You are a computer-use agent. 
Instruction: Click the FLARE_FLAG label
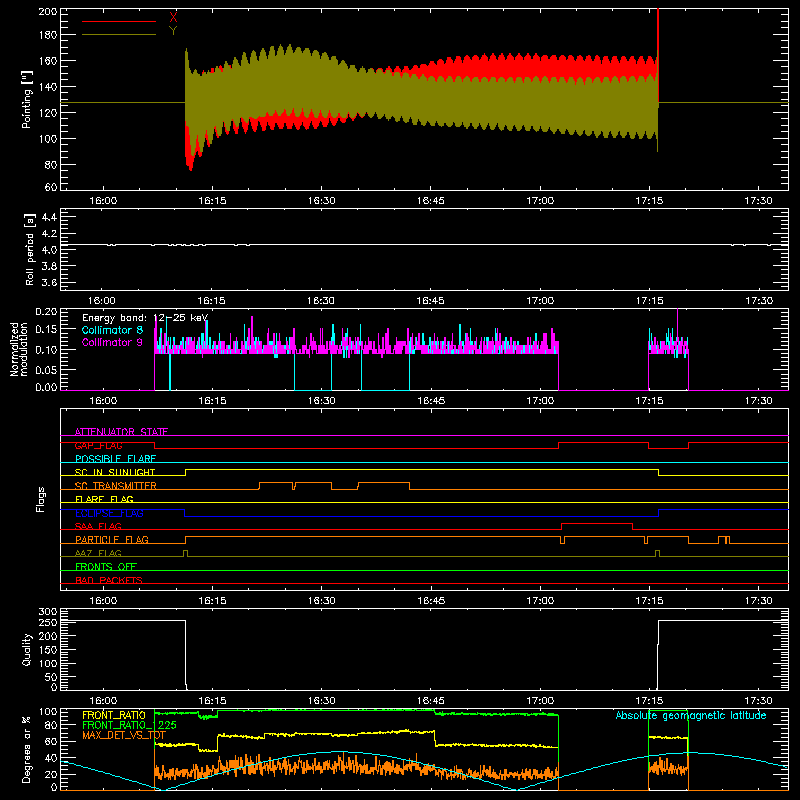click(x=104, y=499)
